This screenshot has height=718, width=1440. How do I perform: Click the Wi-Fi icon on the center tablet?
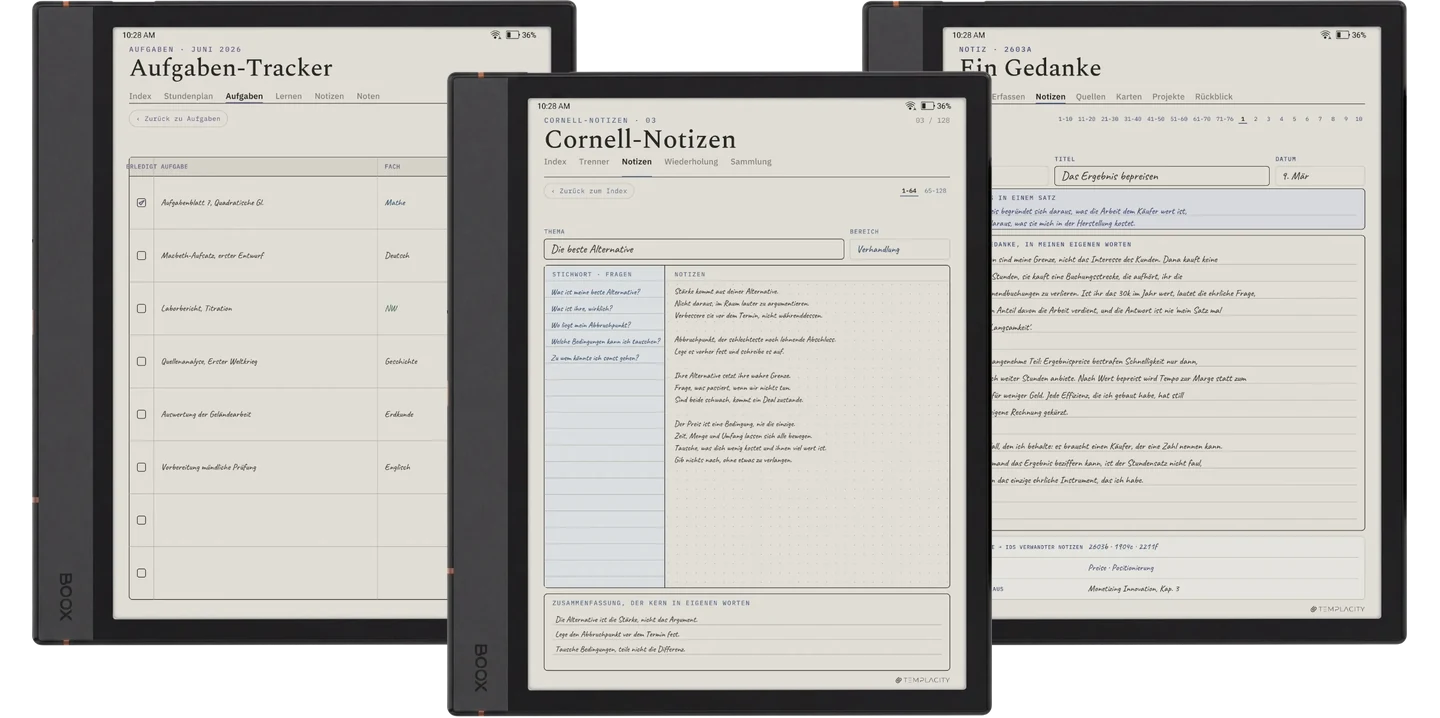(x=911, y=106)
